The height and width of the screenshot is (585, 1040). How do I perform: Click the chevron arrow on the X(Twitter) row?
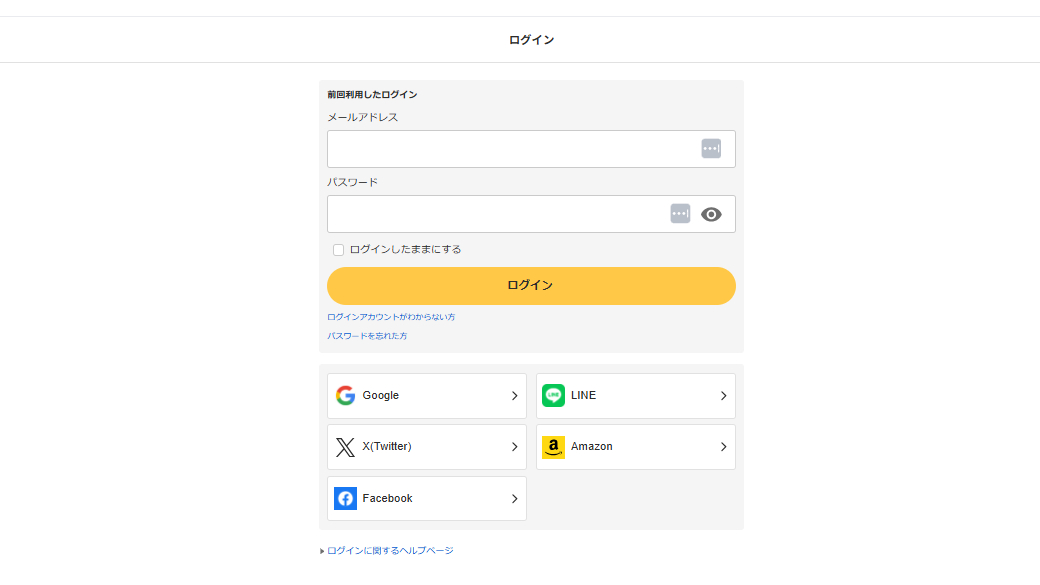(x=515, y=447)
